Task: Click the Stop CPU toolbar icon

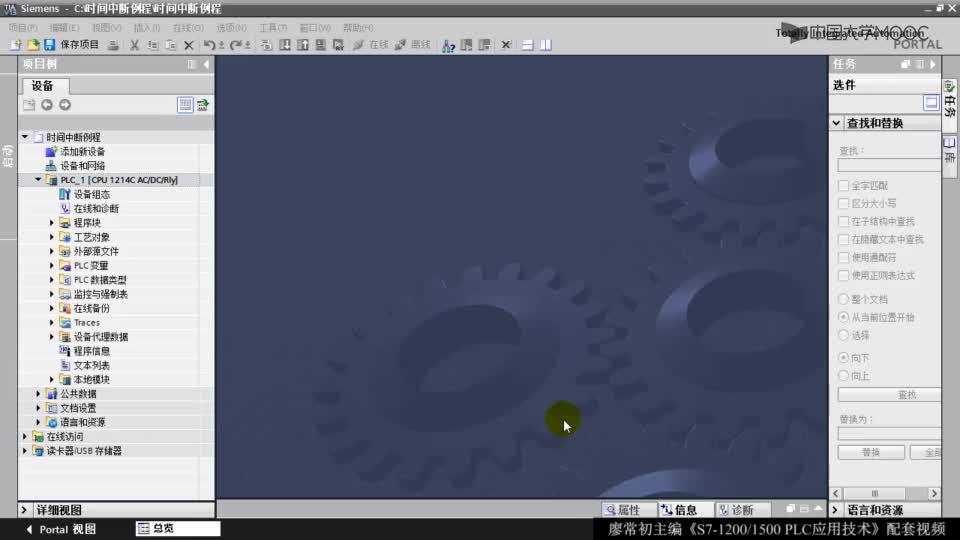Action: [484, 45]
